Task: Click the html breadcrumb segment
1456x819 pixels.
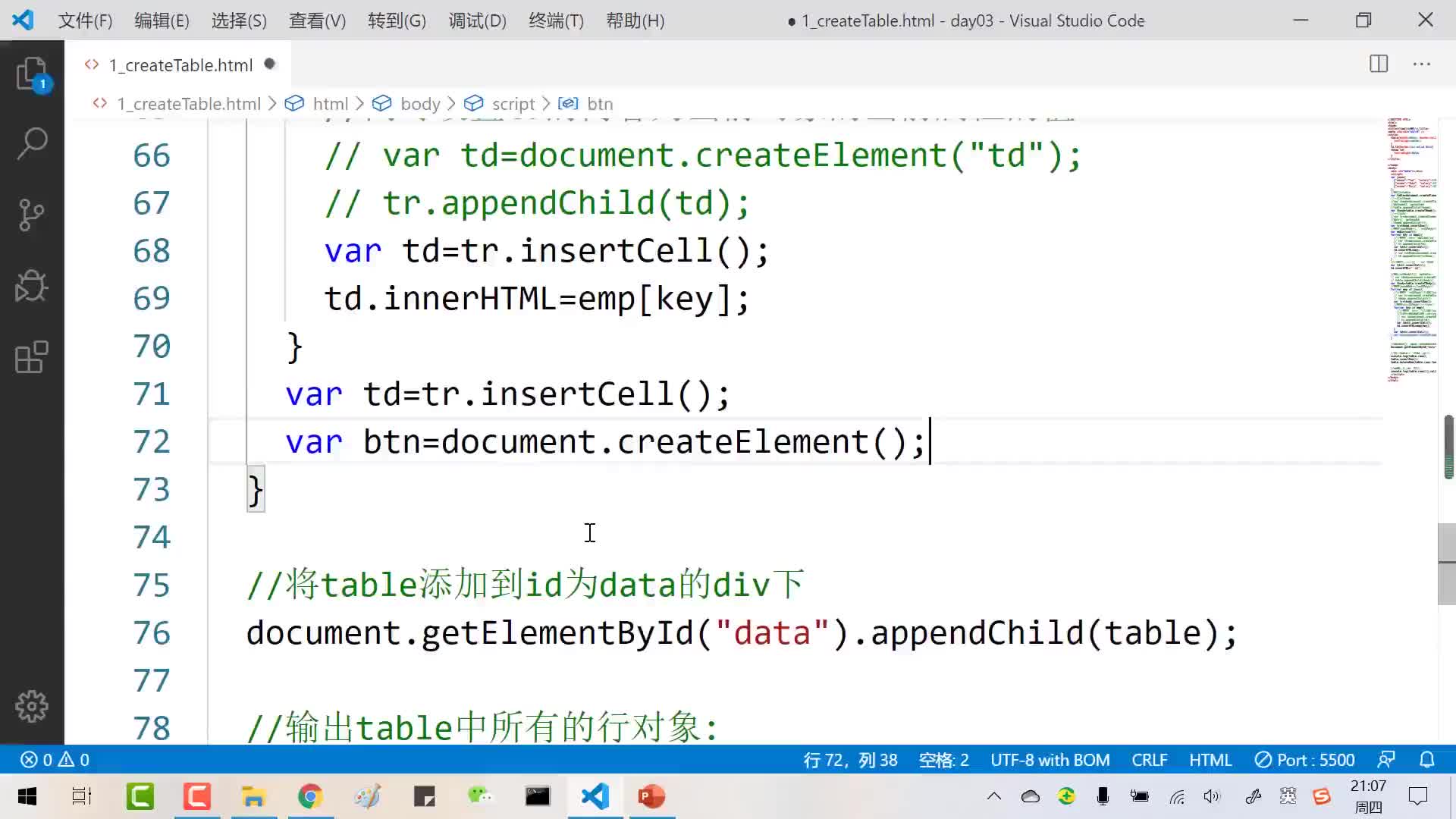Action: click(x=330, y=104)
